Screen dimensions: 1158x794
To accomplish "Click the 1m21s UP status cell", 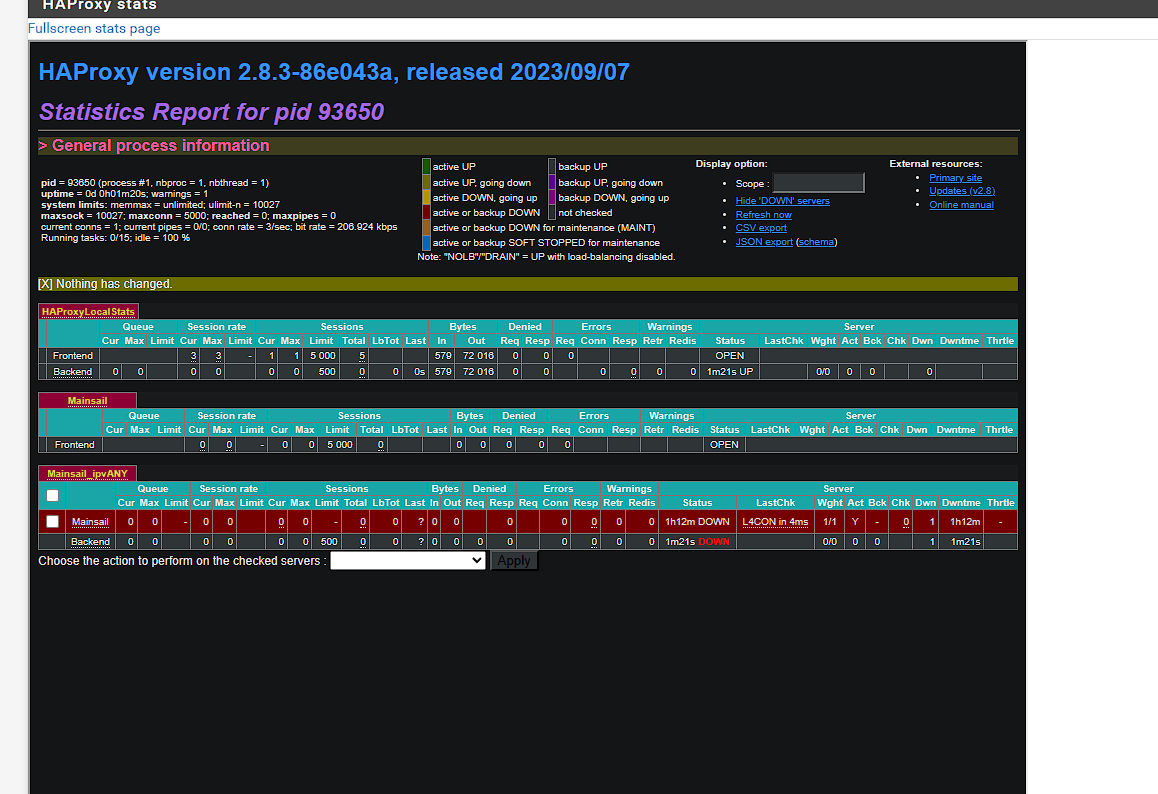I will [730, 372].
